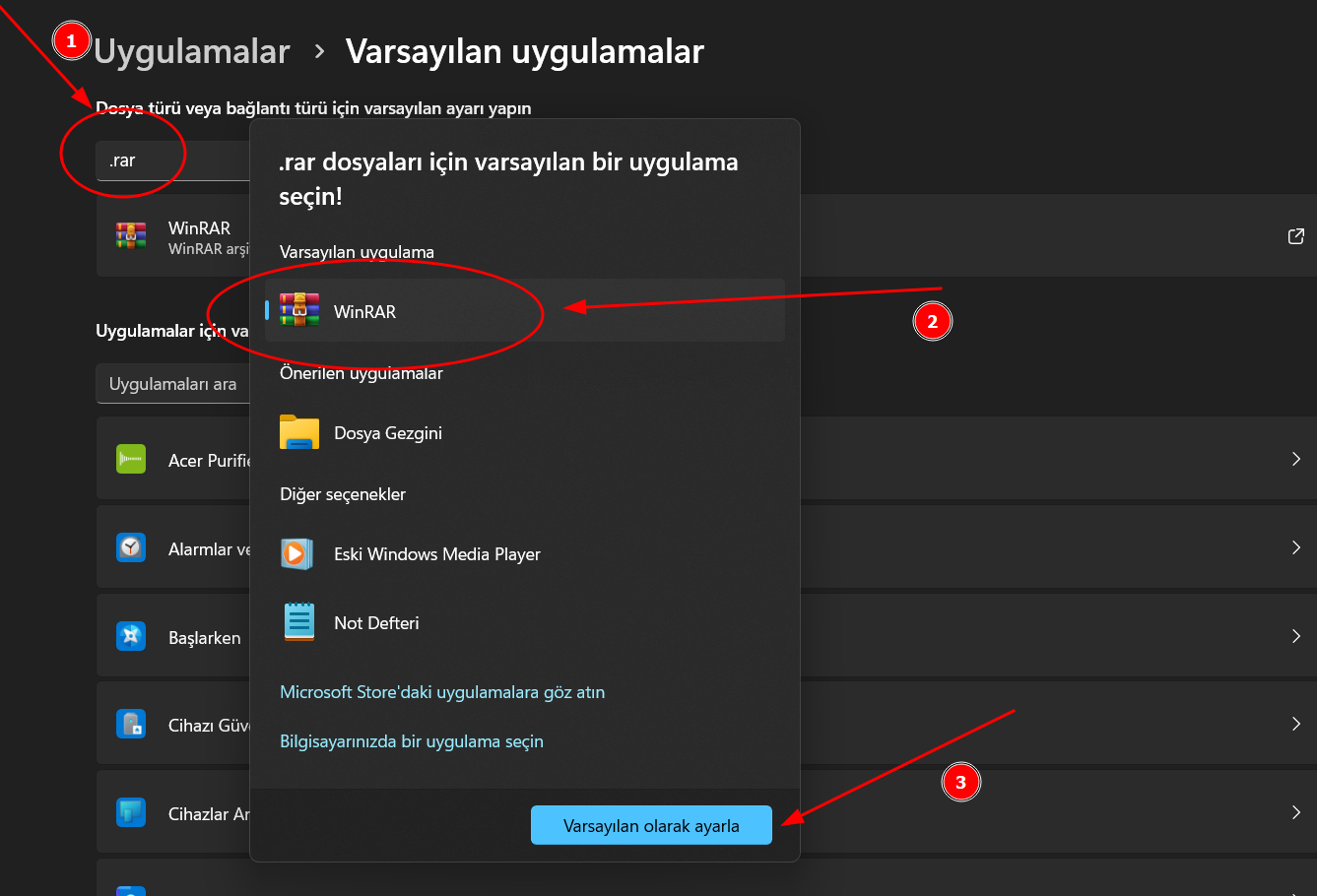1317x896 pixels.
Task: Open the external link icon for WinRAR
Action: 1295,236
